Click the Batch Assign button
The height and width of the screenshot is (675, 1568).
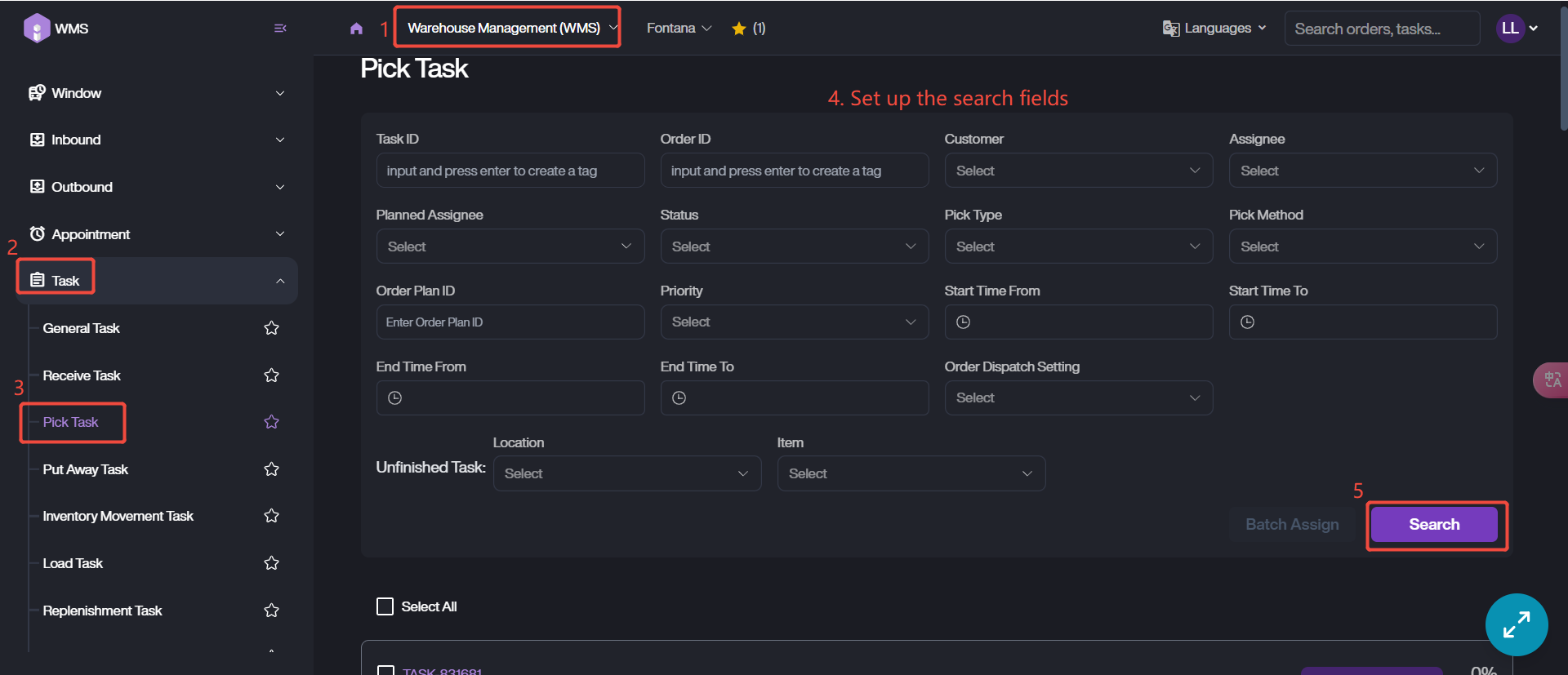pyautogui.click(x=1292, y=524)
